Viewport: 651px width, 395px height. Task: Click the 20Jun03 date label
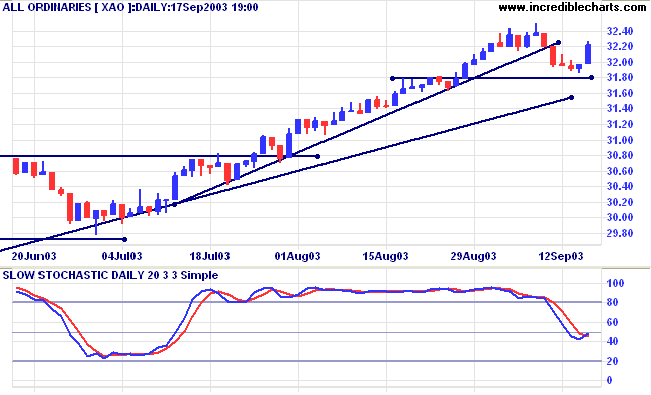[x=34, y=256]
